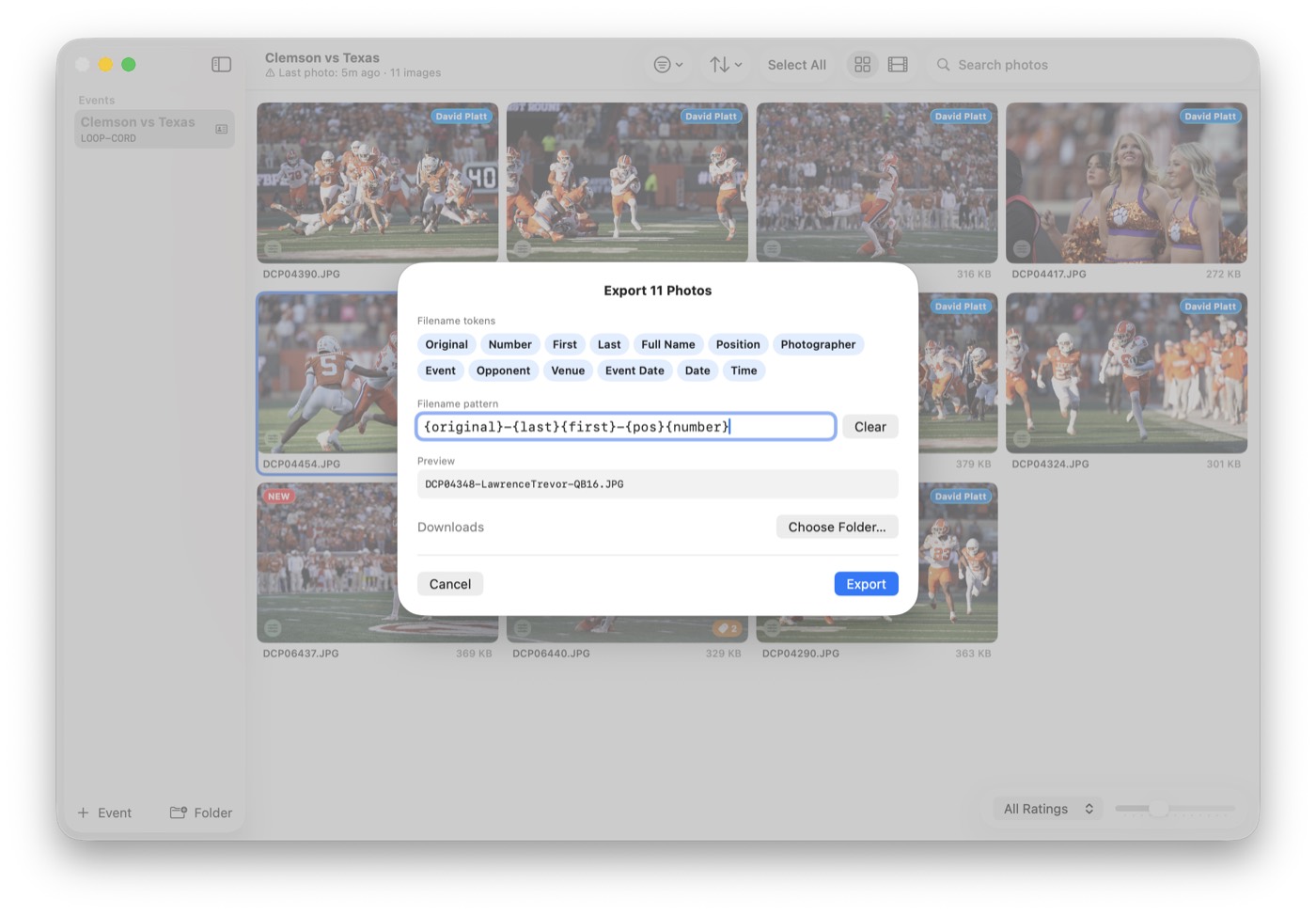1316x915 pixels.
Task: Open the All Ratings dropdown
Action: coord(1048,809)
